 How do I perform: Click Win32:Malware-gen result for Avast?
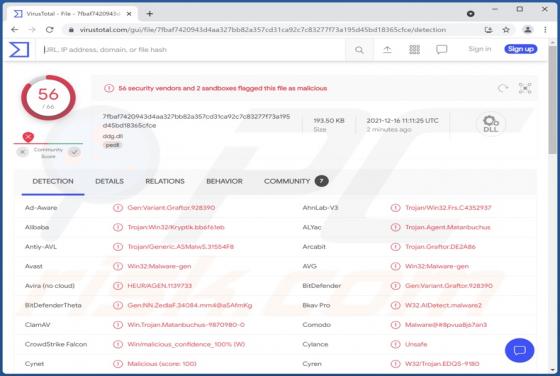click(x=159, y=266)
